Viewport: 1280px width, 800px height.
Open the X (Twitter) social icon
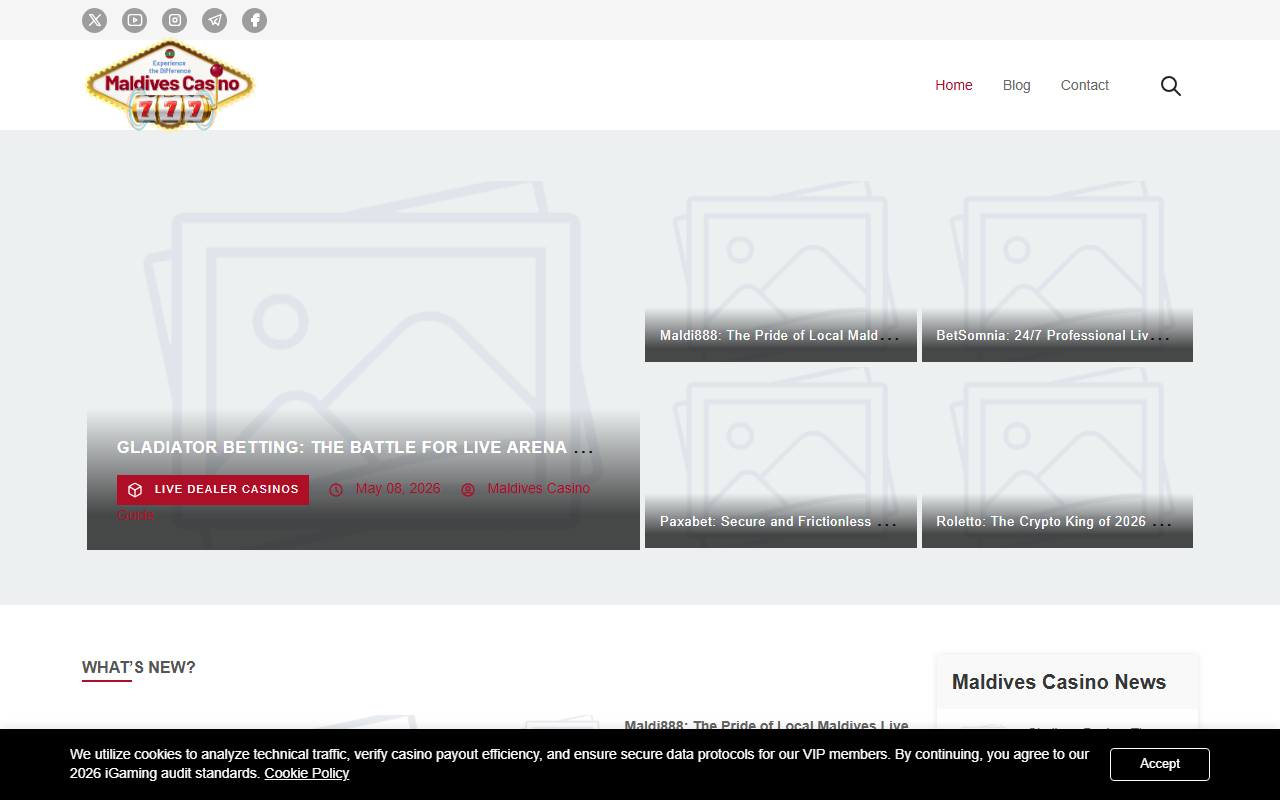[x=94, y=20]
